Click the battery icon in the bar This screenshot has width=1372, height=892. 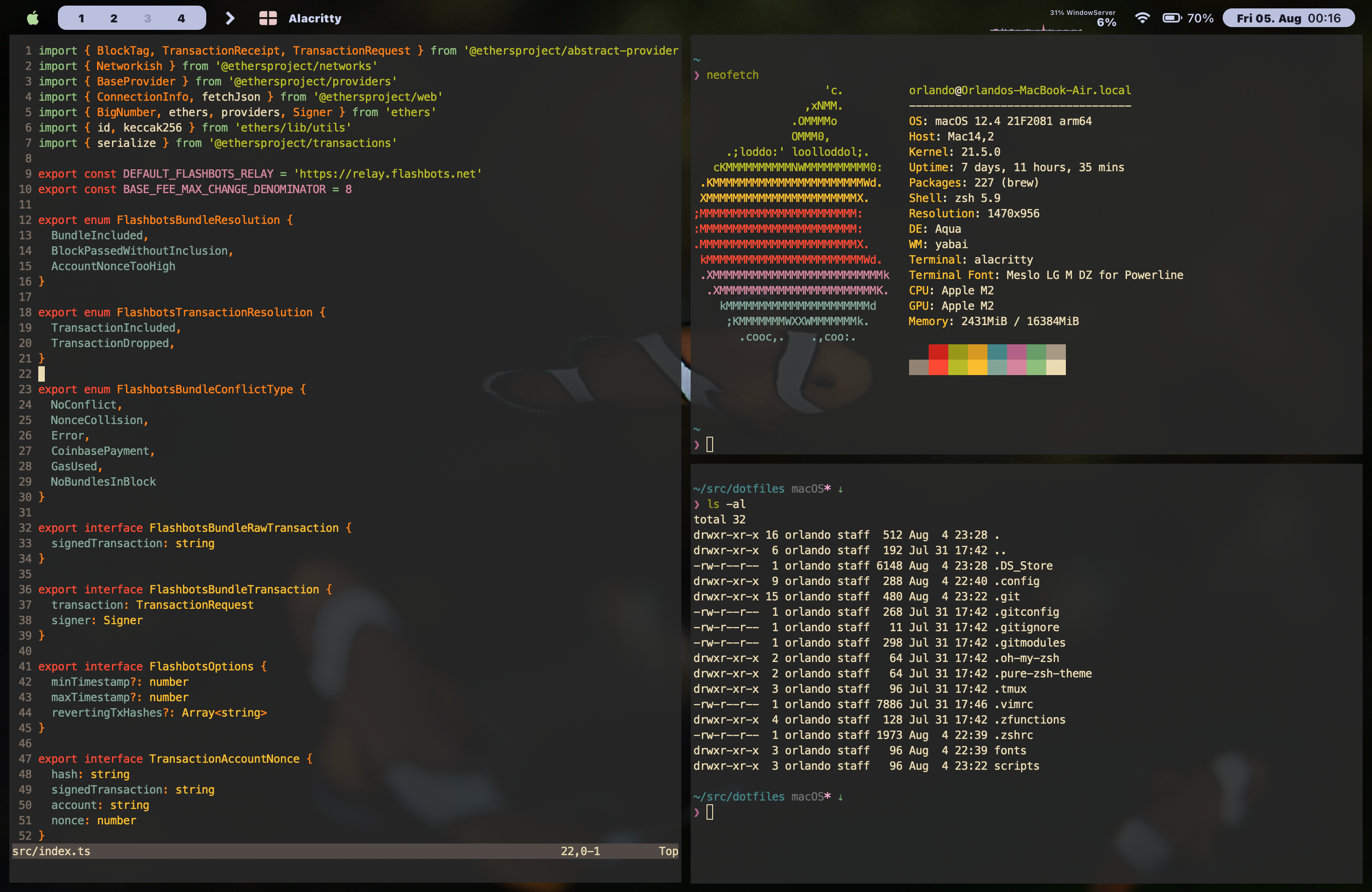pyautogui.click(x=1172, y=18)
